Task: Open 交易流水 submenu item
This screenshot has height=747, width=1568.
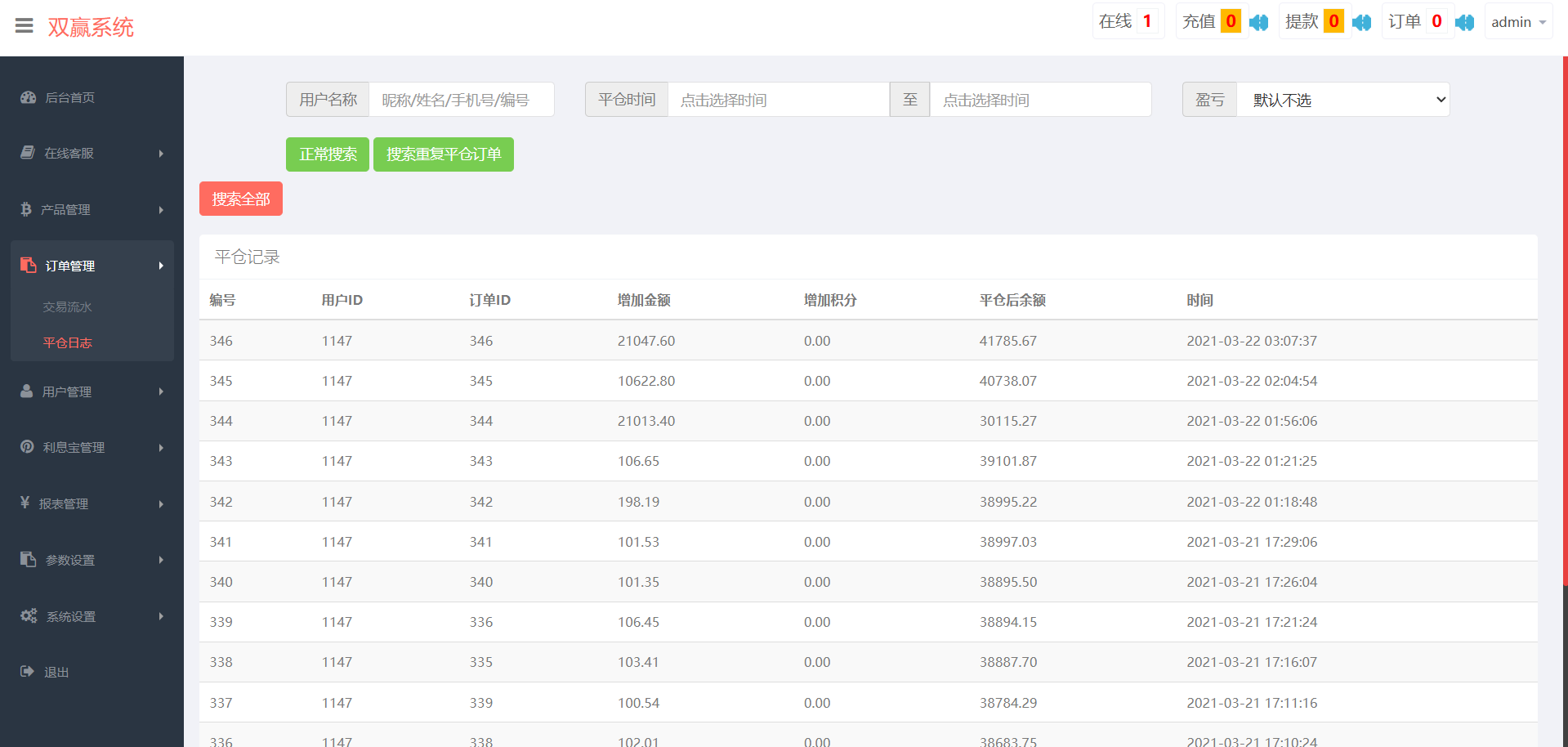Action: pyautogui.click(x=67, y=306)
